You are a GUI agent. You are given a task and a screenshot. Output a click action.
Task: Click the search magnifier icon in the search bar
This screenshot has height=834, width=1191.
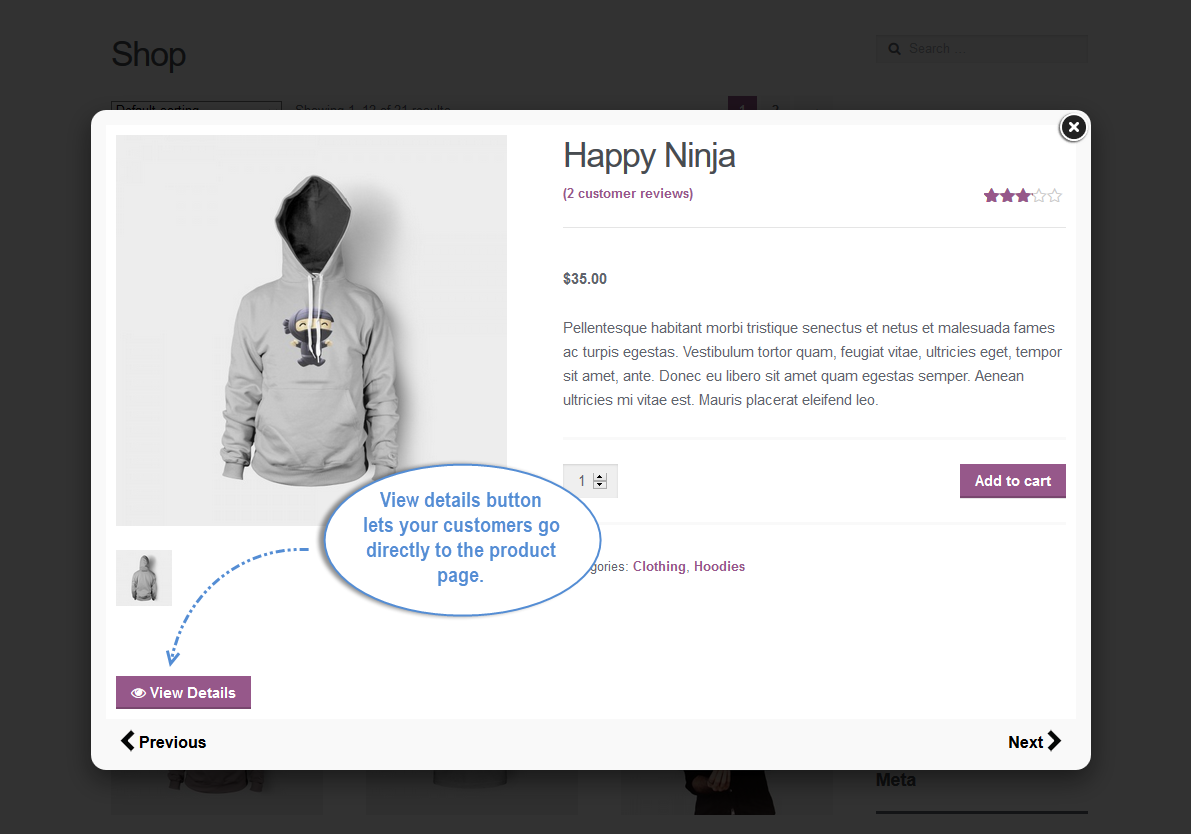click(x=894, y=48)
